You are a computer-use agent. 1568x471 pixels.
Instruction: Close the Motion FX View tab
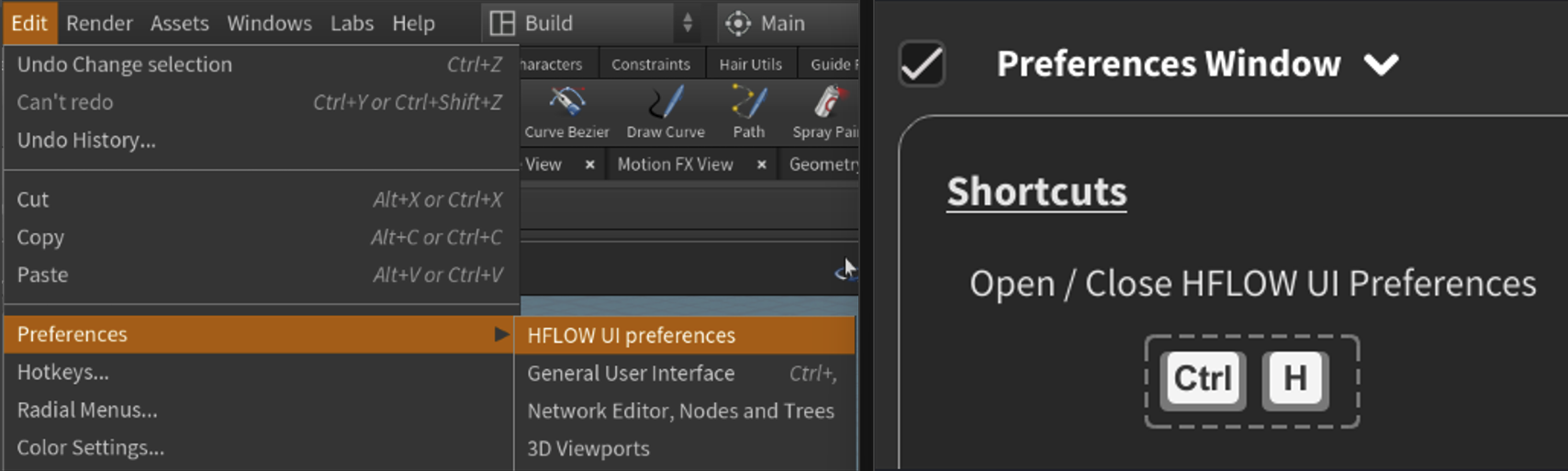[761, 164]
